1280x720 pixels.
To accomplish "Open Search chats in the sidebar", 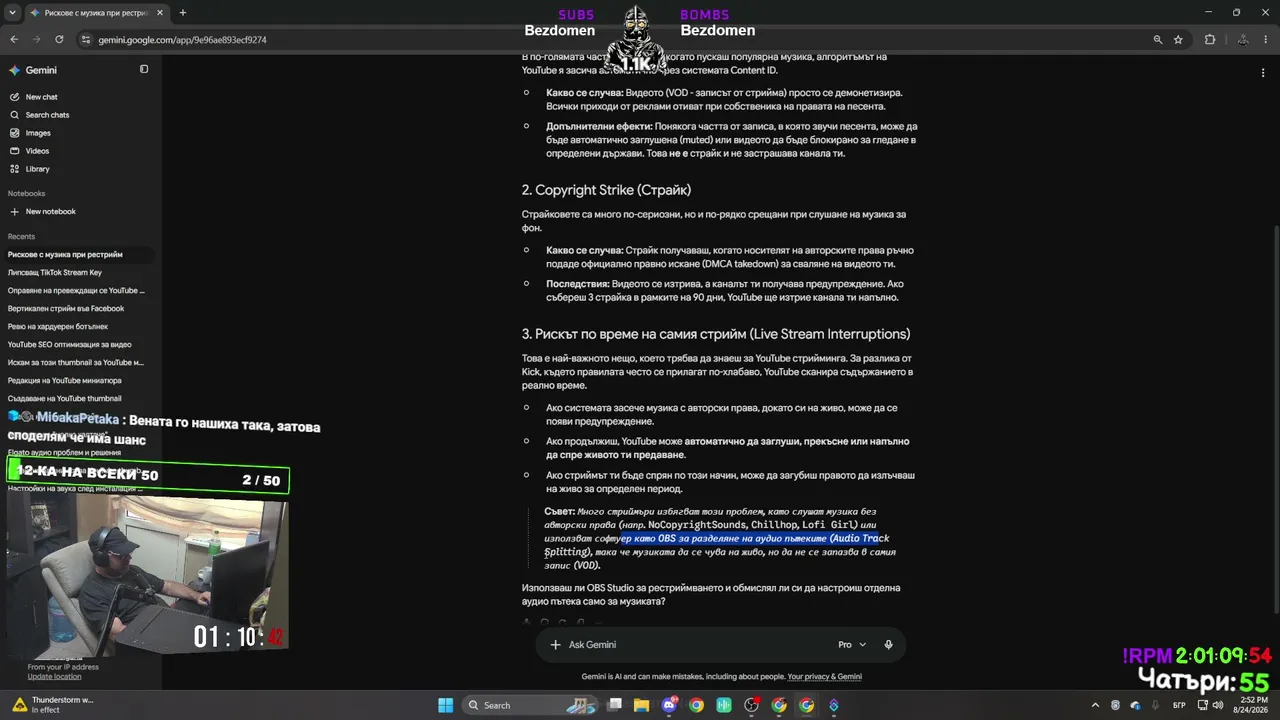I will (x=40, y=115).
